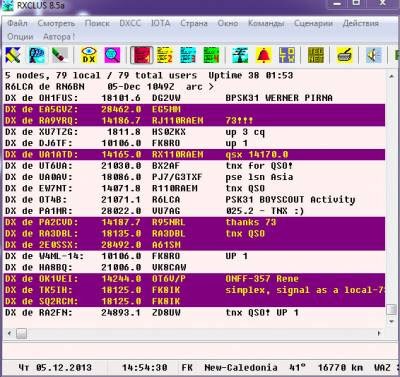Open the Автора! menu

pos(59,37)
